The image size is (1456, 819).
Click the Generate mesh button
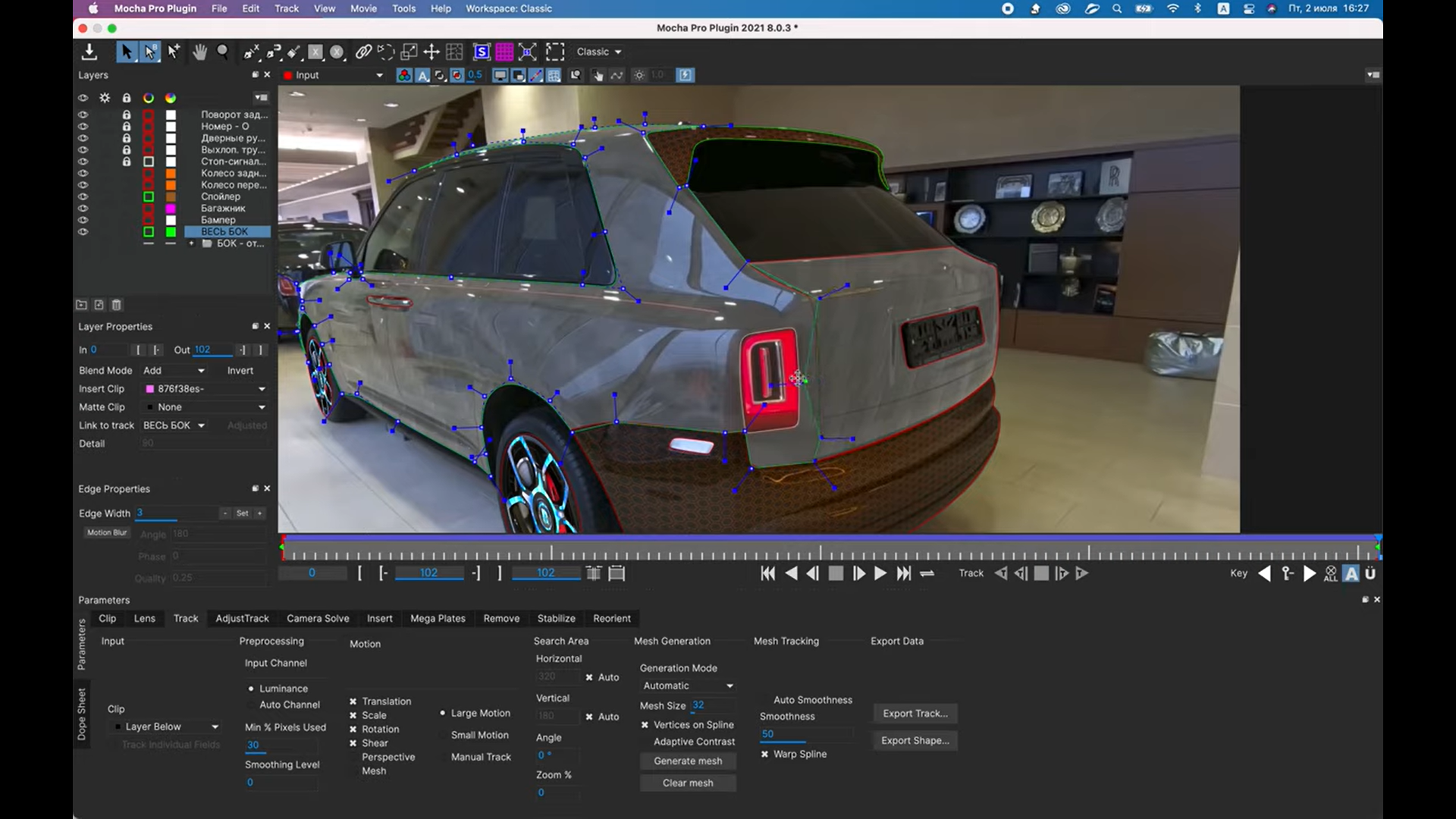pyautogui.click(x=688, y=761)
